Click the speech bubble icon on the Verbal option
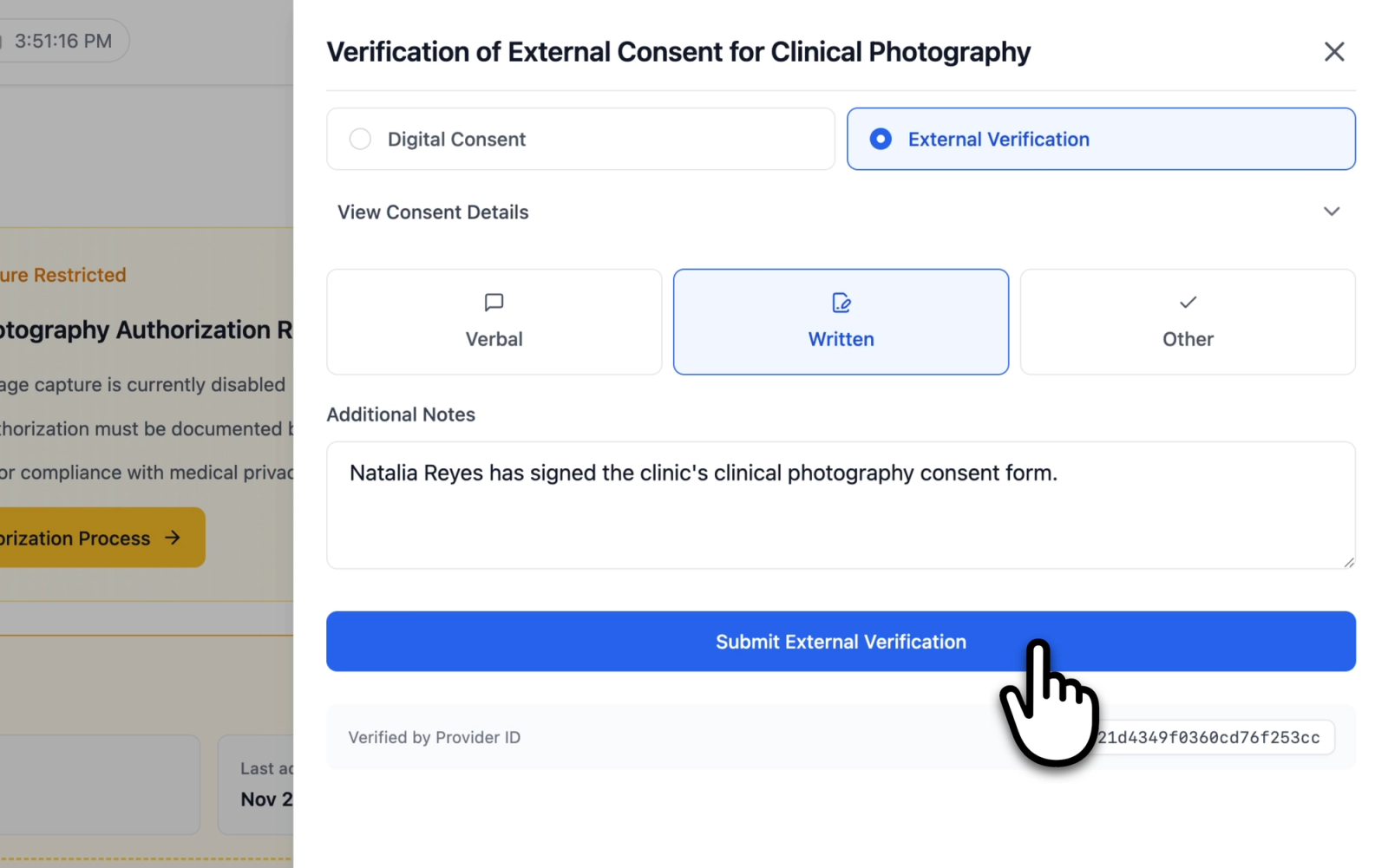 pos(494,303)
